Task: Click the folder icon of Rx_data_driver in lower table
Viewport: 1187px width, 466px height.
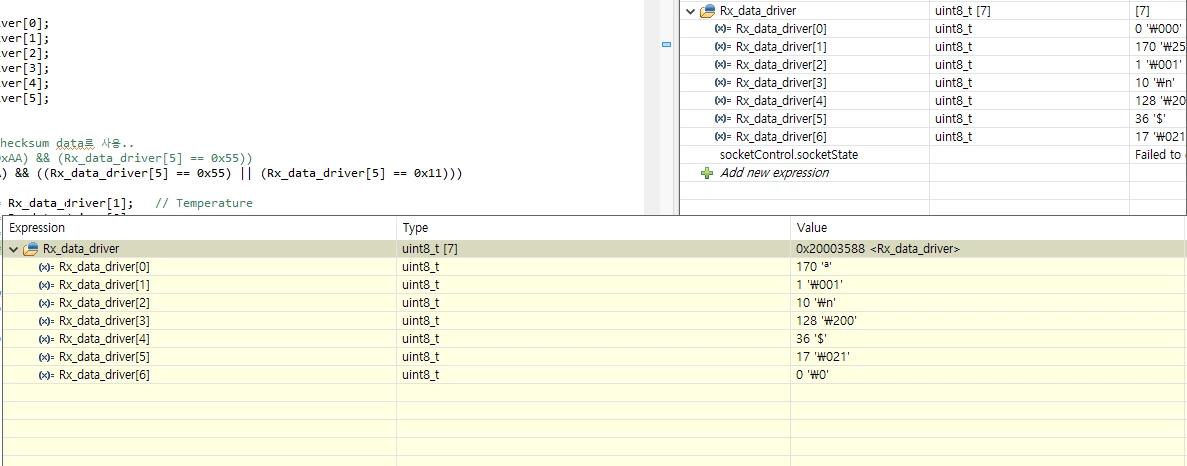Action: (31, 249)
